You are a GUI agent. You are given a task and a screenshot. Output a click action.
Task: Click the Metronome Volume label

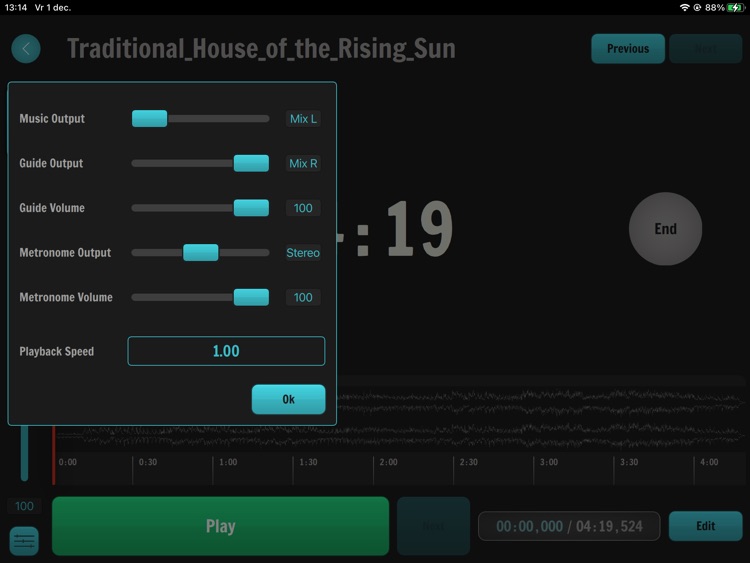[66, 297]
